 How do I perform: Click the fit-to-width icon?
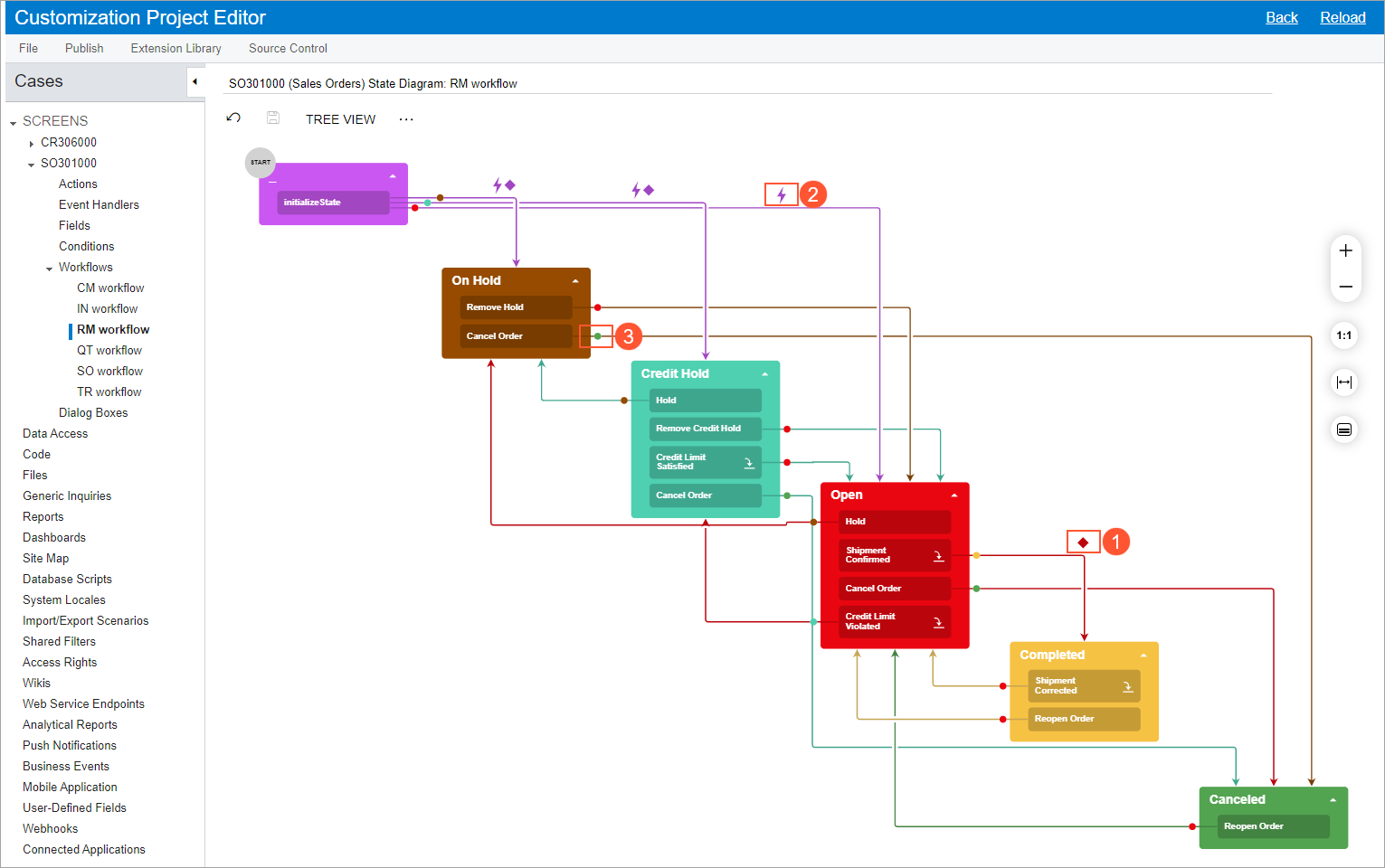(x=1344, y=382)
